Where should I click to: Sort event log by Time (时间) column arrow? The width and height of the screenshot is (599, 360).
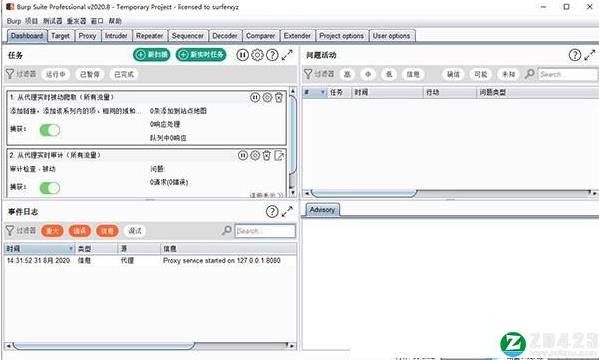(x=71, y=249)
